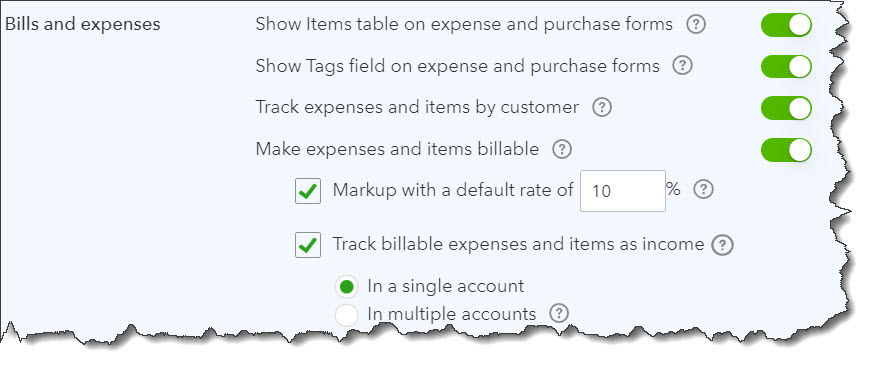Open help icon beside Show Items table
This screenshot has width=874, height=367.
coord(696,25)
